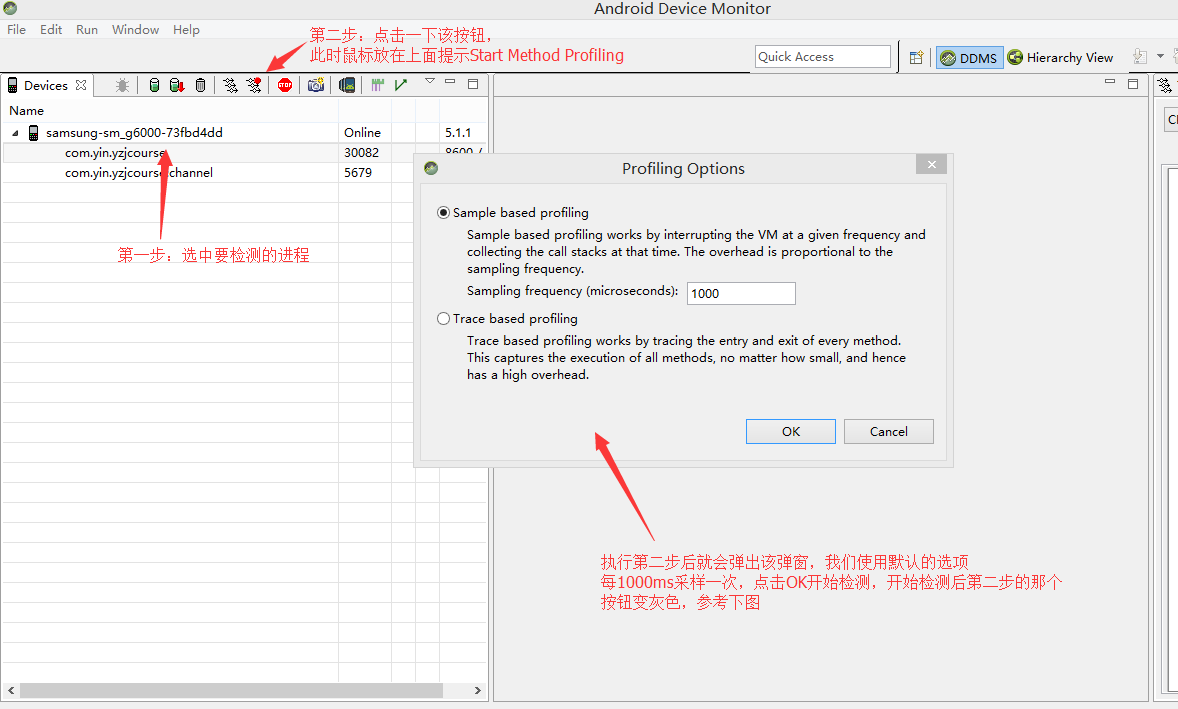Click the Open Perspective icon

(917, 58)
